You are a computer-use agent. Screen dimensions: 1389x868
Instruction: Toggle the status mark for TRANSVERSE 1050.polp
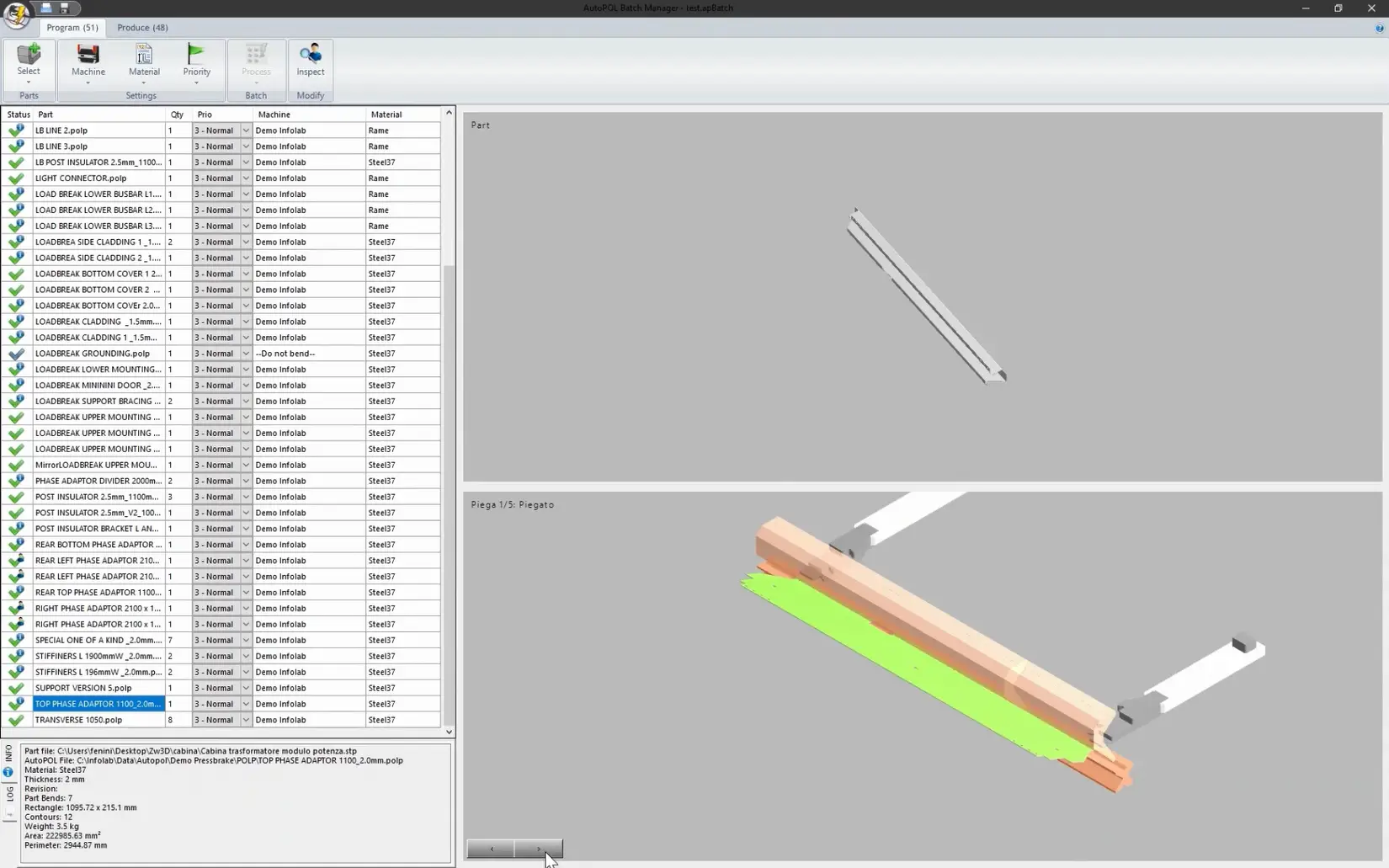point(17,720)
